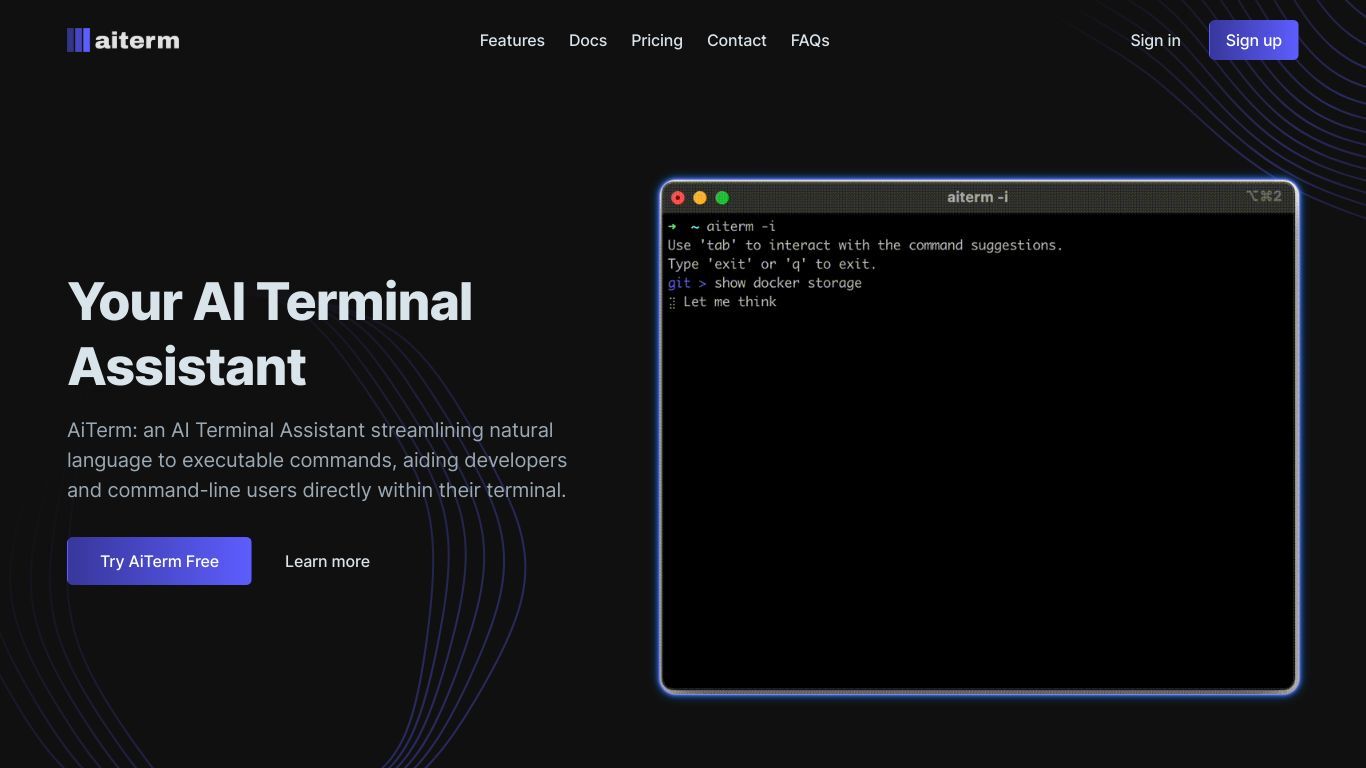This screenshot has height=768, width=1366.
Task: Click the 'Your AI Terminal Assistant' heading
Action: 270,333
